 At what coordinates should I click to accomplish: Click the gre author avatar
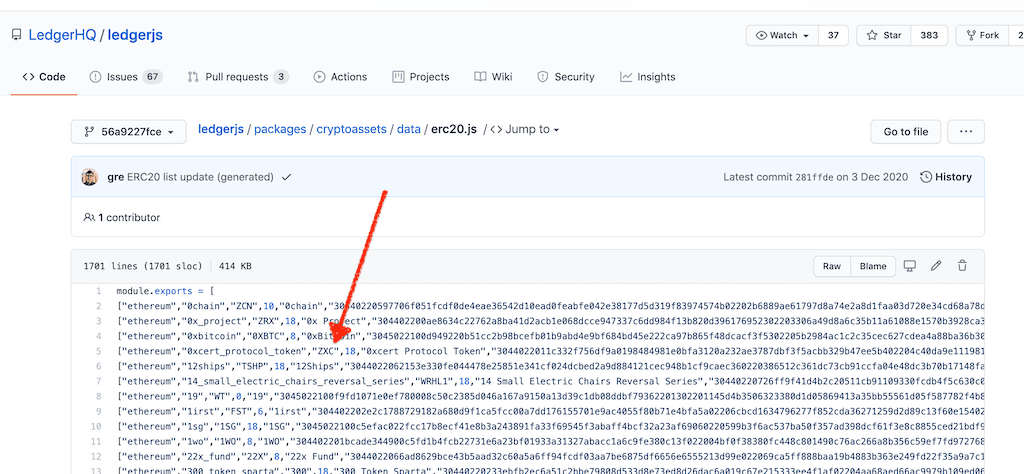[90, 177]
